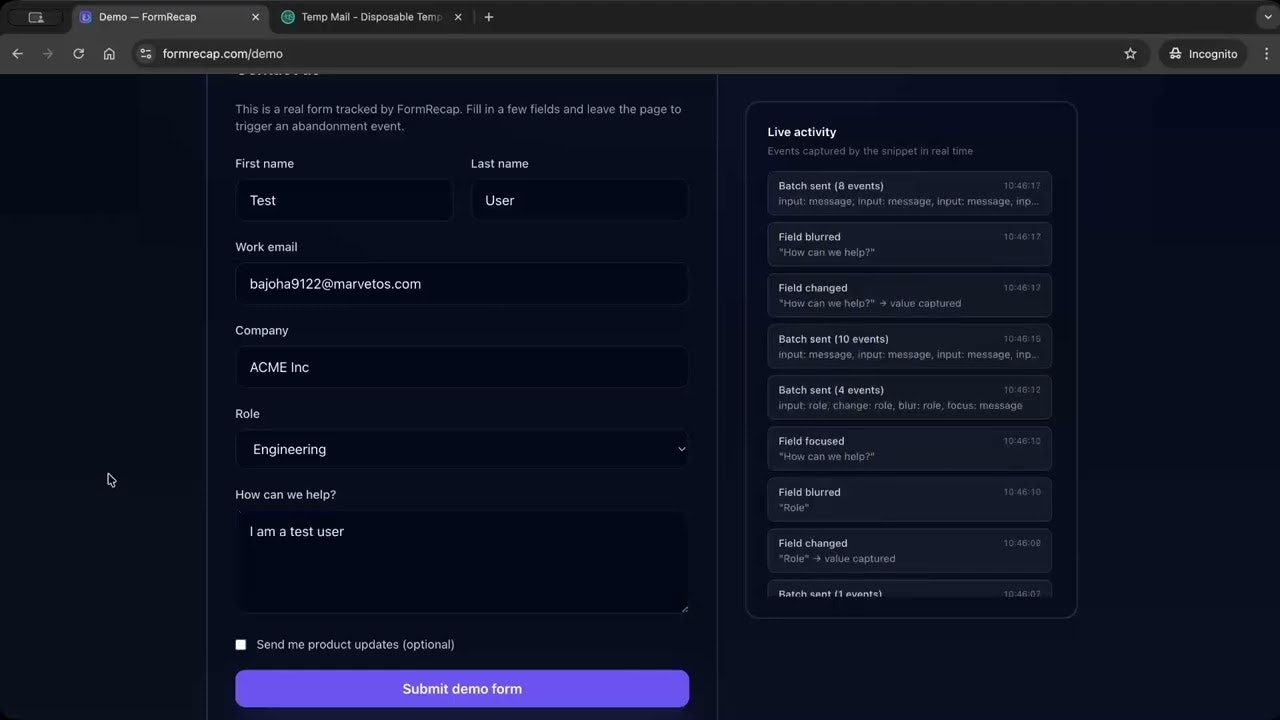
Task: Click the Last name field containing User
Action: 580,200
